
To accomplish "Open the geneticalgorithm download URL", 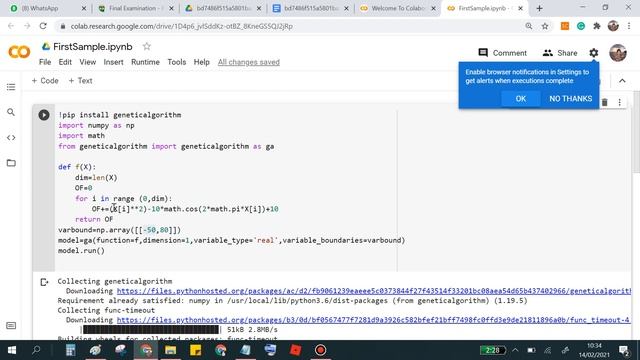I will tap(373, 291).
